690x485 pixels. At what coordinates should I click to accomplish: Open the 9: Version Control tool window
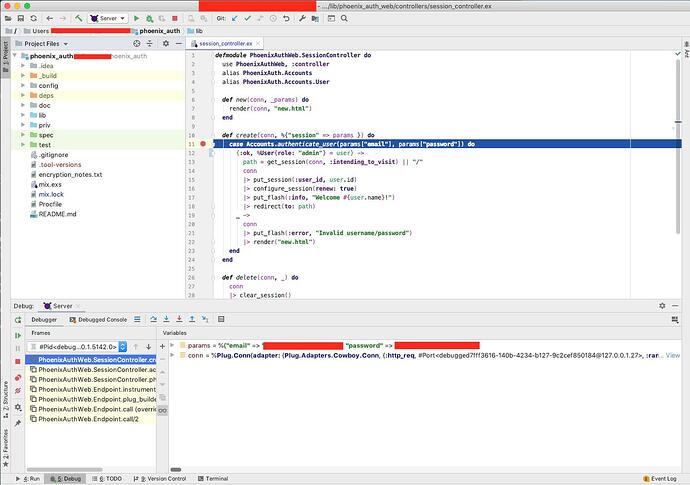click(159, 478)
